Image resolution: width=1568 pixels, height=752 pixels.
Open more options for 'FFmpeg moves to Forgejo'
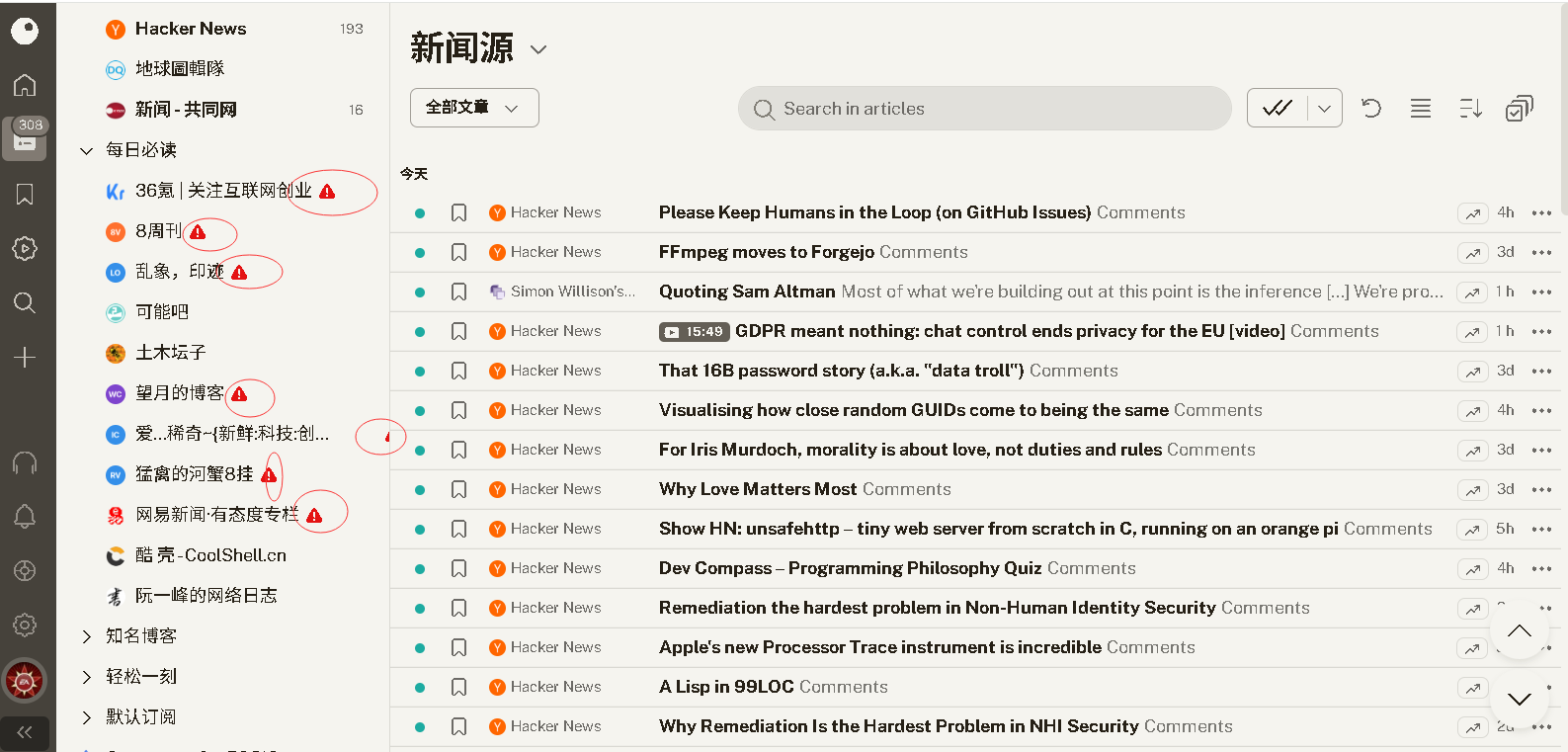(1541, 252)
